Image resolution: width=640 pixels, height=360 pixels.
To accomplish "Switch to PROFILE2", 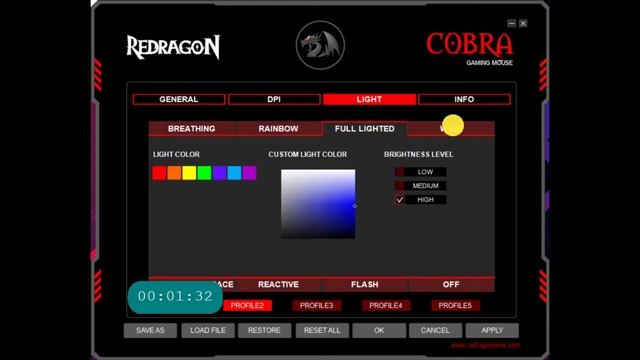I will tap(247, 305).
